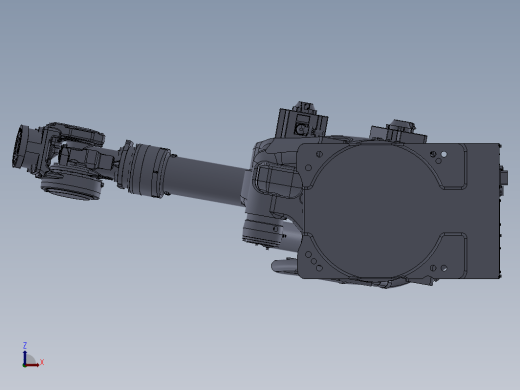Click the XYZ orientation triad
This screenshot has width=520, height=390.
click(32, 355)
